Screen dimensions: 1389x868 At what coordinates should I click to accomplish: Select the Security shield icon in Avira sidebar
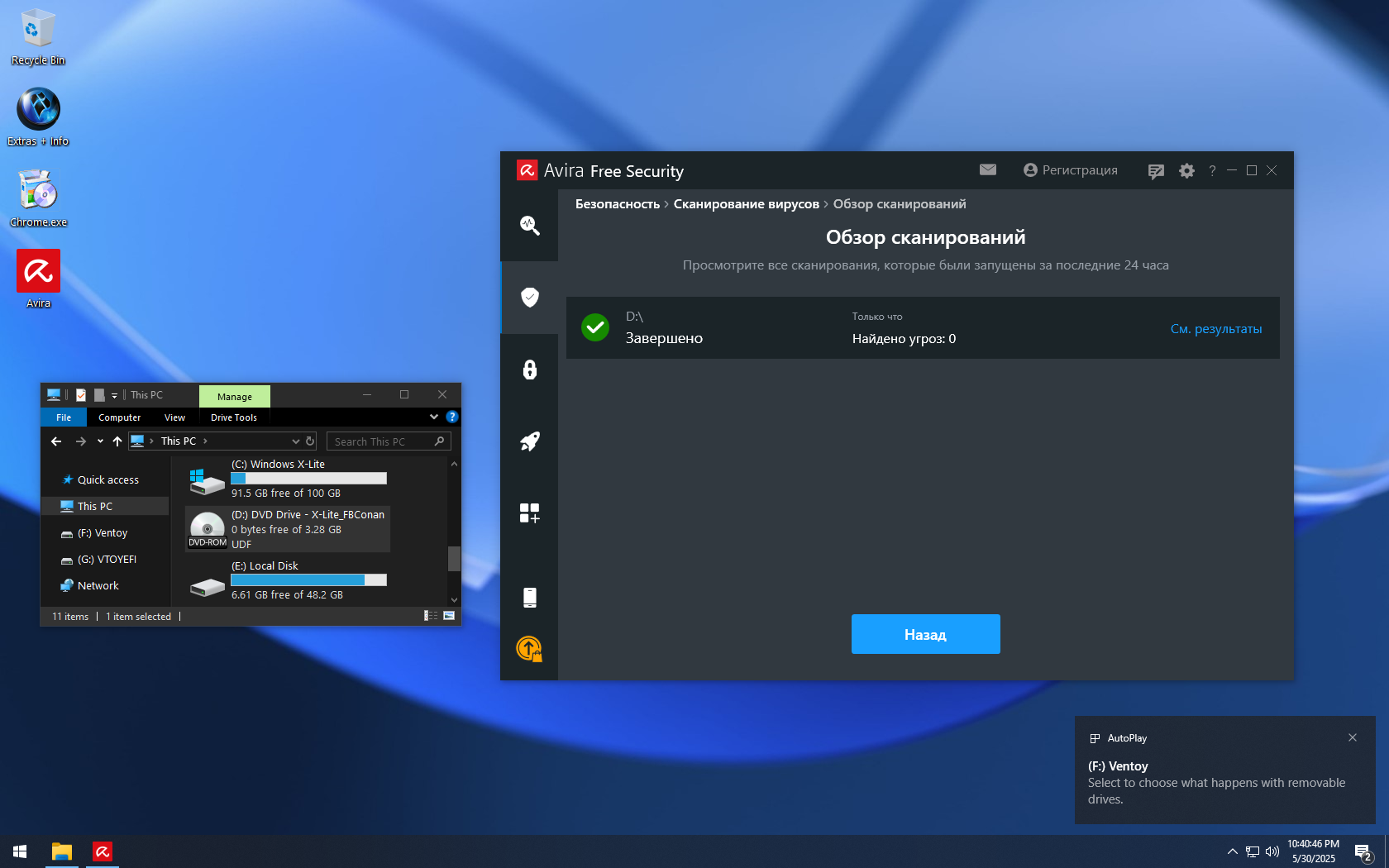[x=529, y=298]
